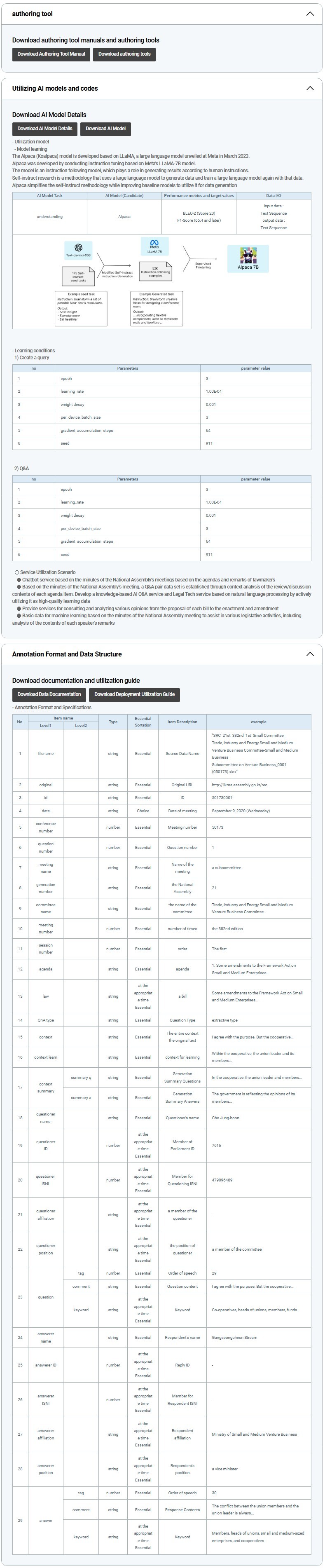Click the Download Authoring Tool Manual button

[51, 54]
